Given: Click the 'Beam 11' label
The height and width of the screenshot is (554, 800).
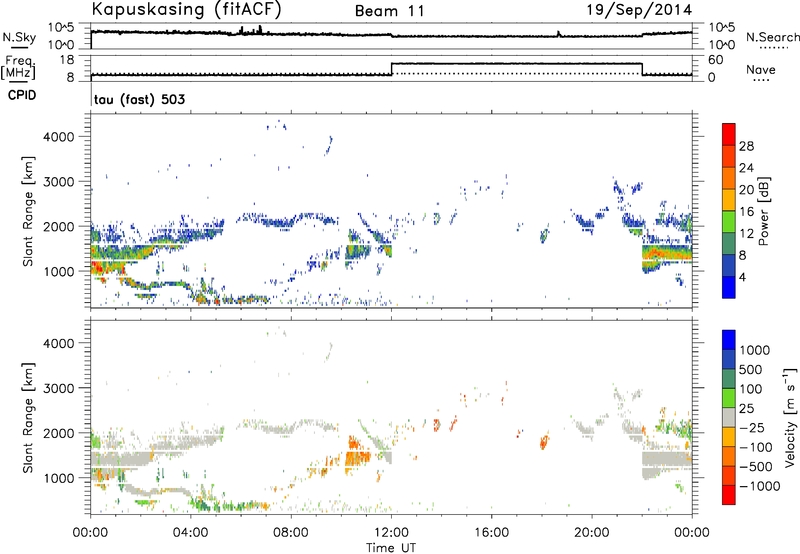Looking at the screenshot, I should pyautogui.click(x=390, y=11).
